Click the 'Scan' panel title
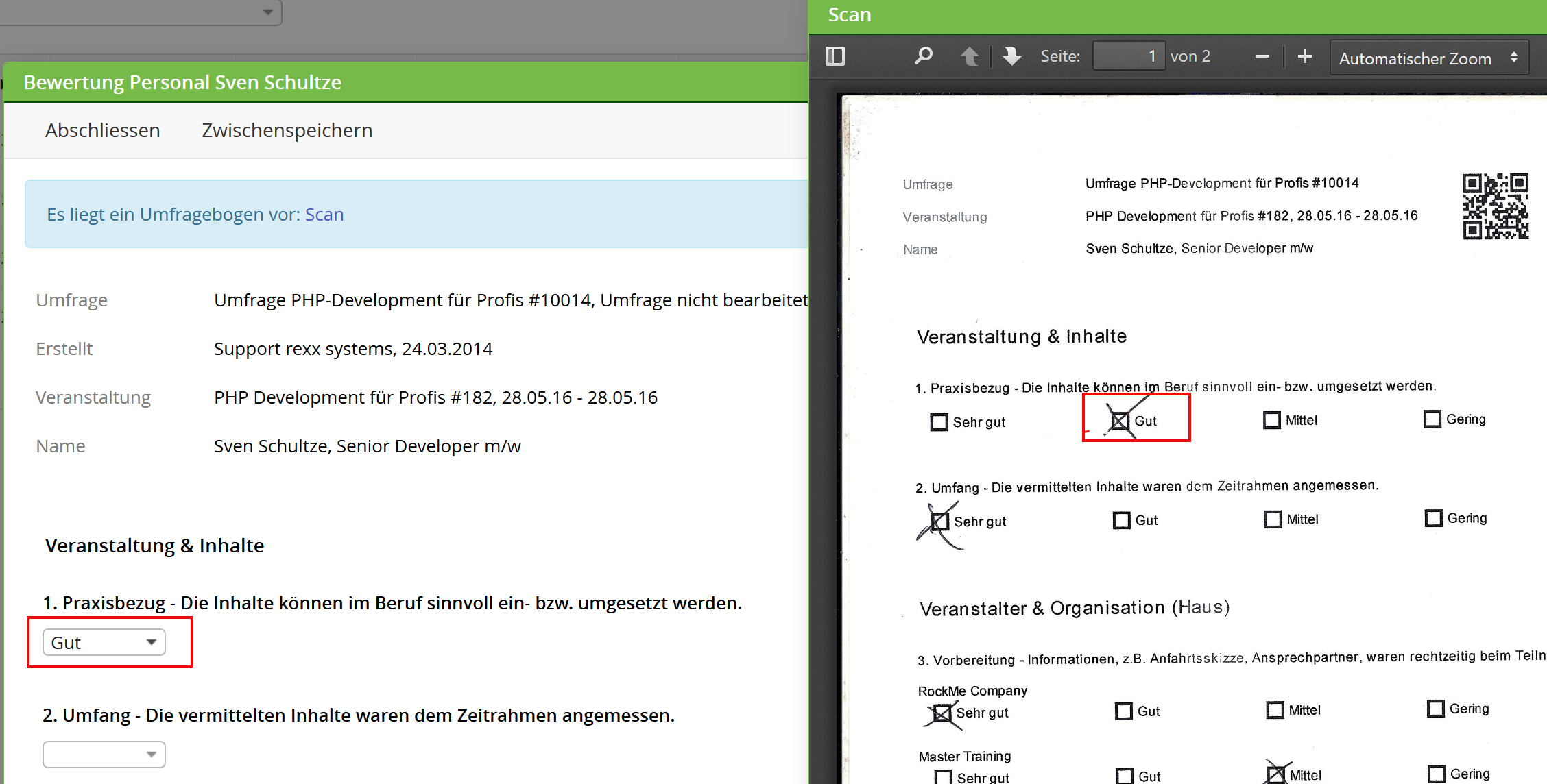 [x=850, y=15]
